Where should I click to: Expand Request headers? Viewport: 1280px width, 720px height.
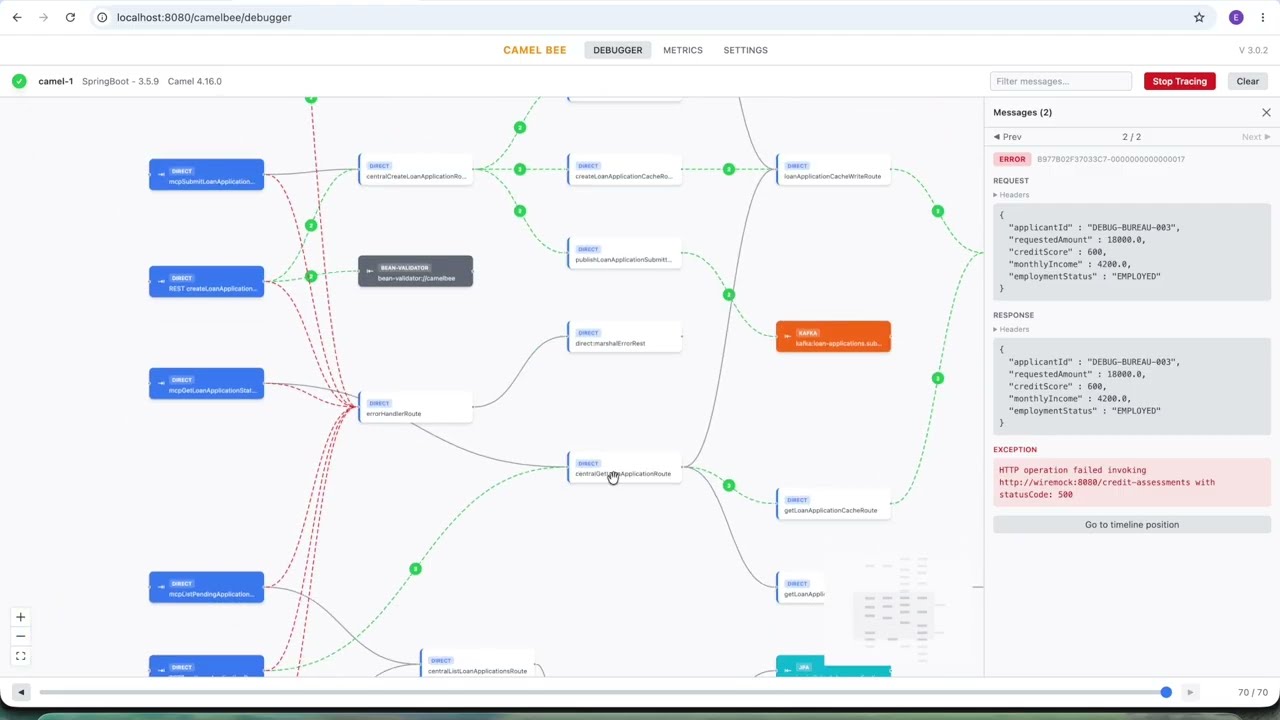[x=1011, y=195]
